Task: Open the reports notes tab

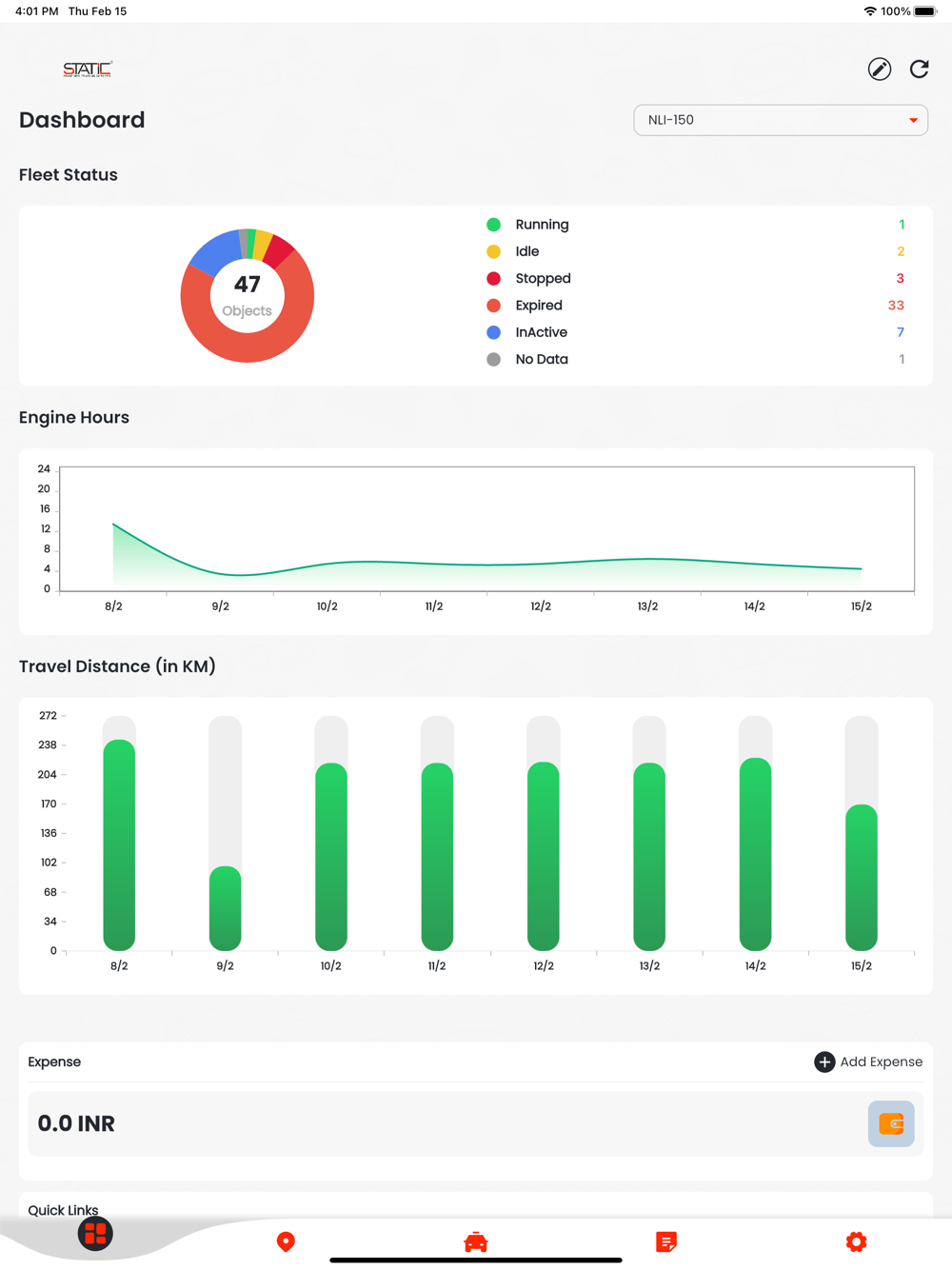Action: pos(666,1241)
